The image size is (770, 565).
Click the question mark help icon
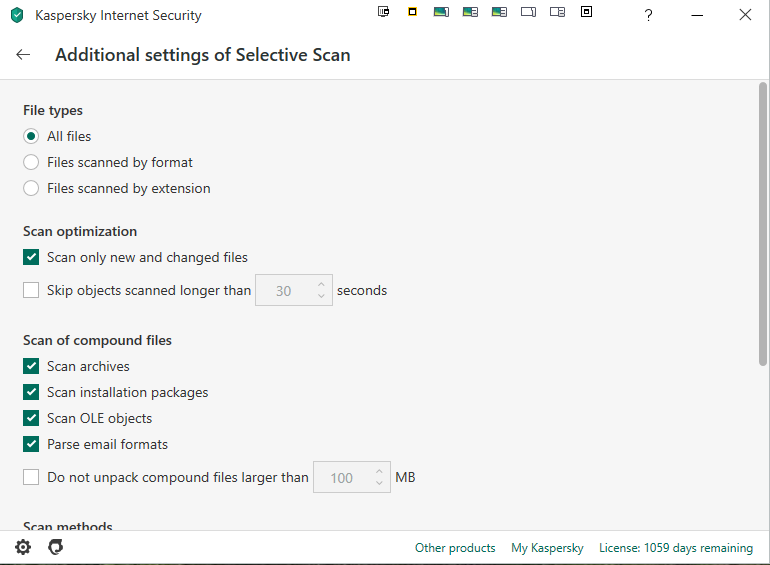click(x=649, y=15)
